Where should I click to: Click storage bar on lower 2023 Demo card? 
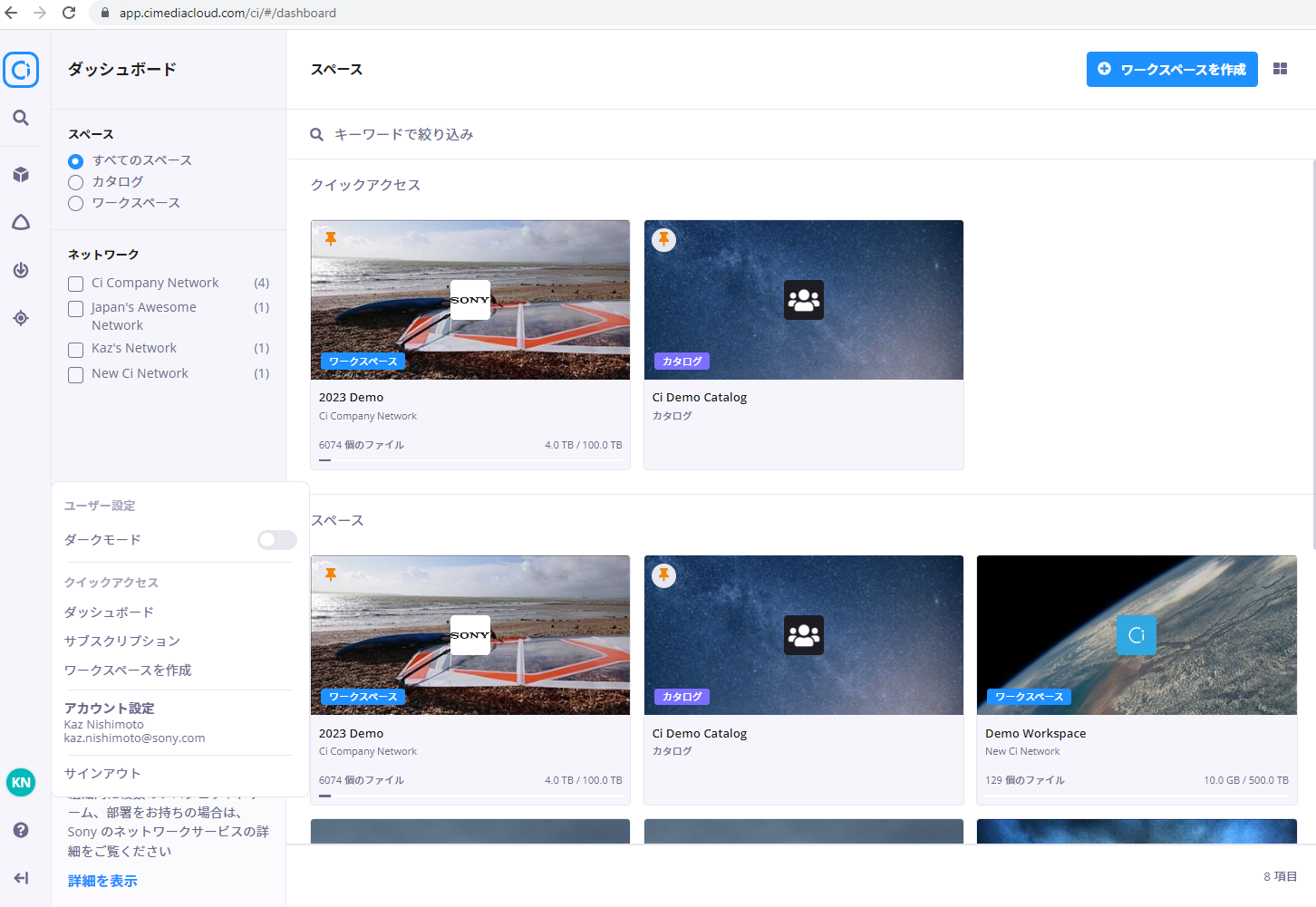point(470,796)
